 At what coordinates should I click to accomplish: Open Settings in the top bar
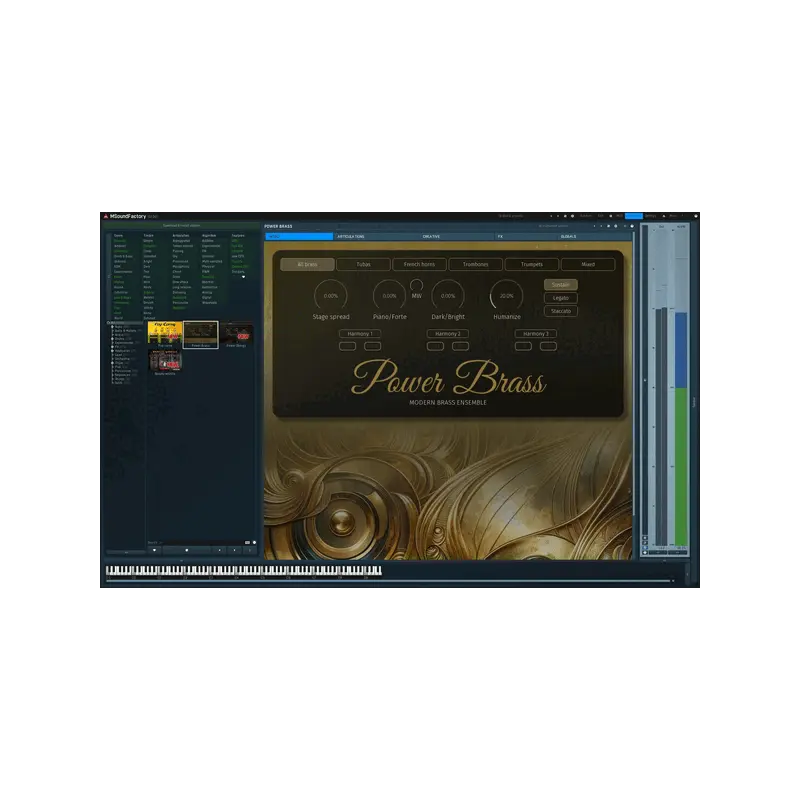[x=651, y=216]
